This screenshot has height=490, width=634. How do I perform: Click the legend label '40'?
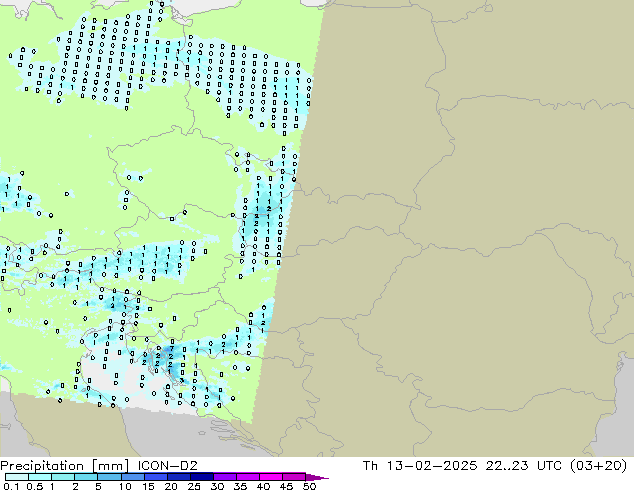coord(263,486)
